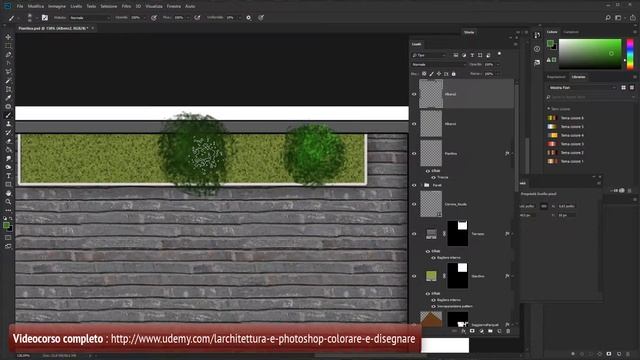Open layer filter type dropdown
The image size is (640, 360).
429,55
